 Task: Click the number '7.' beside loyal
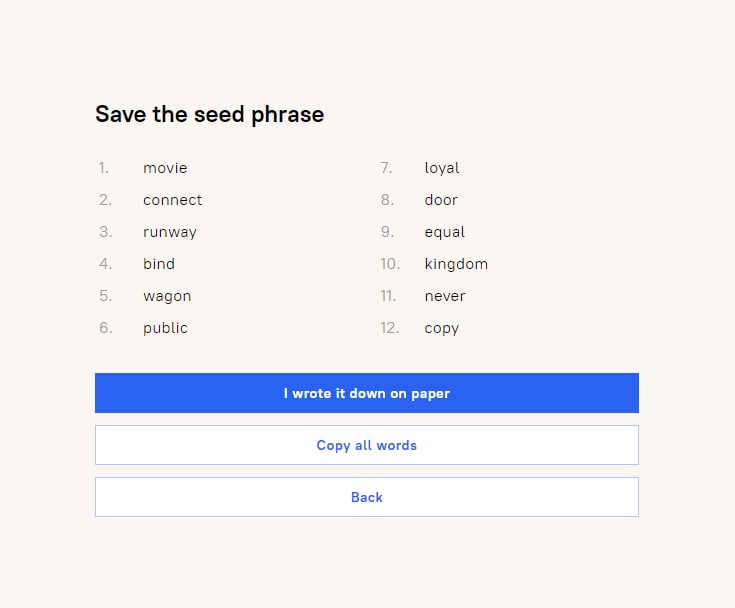point(386,168)
